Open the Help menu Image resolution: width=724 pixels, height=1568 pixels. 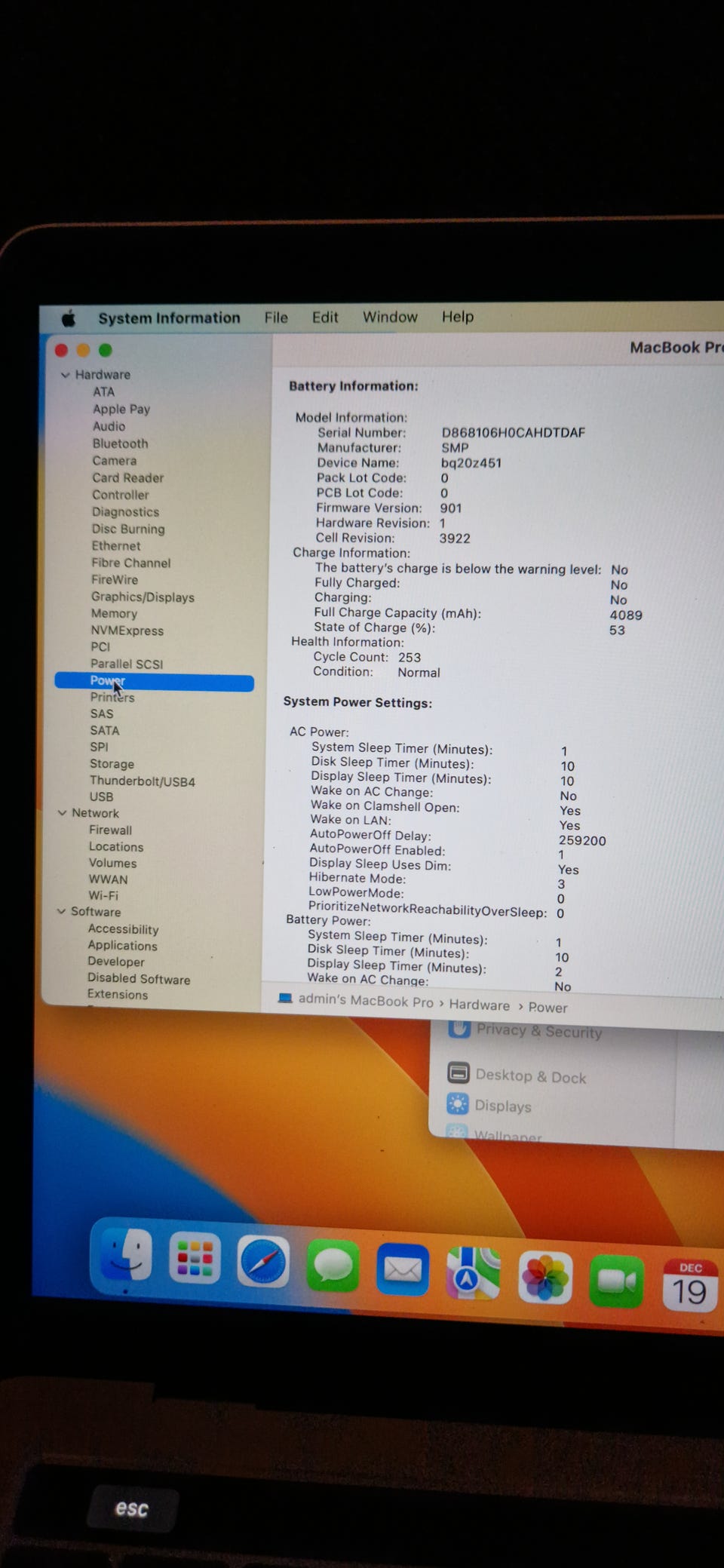[x=458, y=317]
